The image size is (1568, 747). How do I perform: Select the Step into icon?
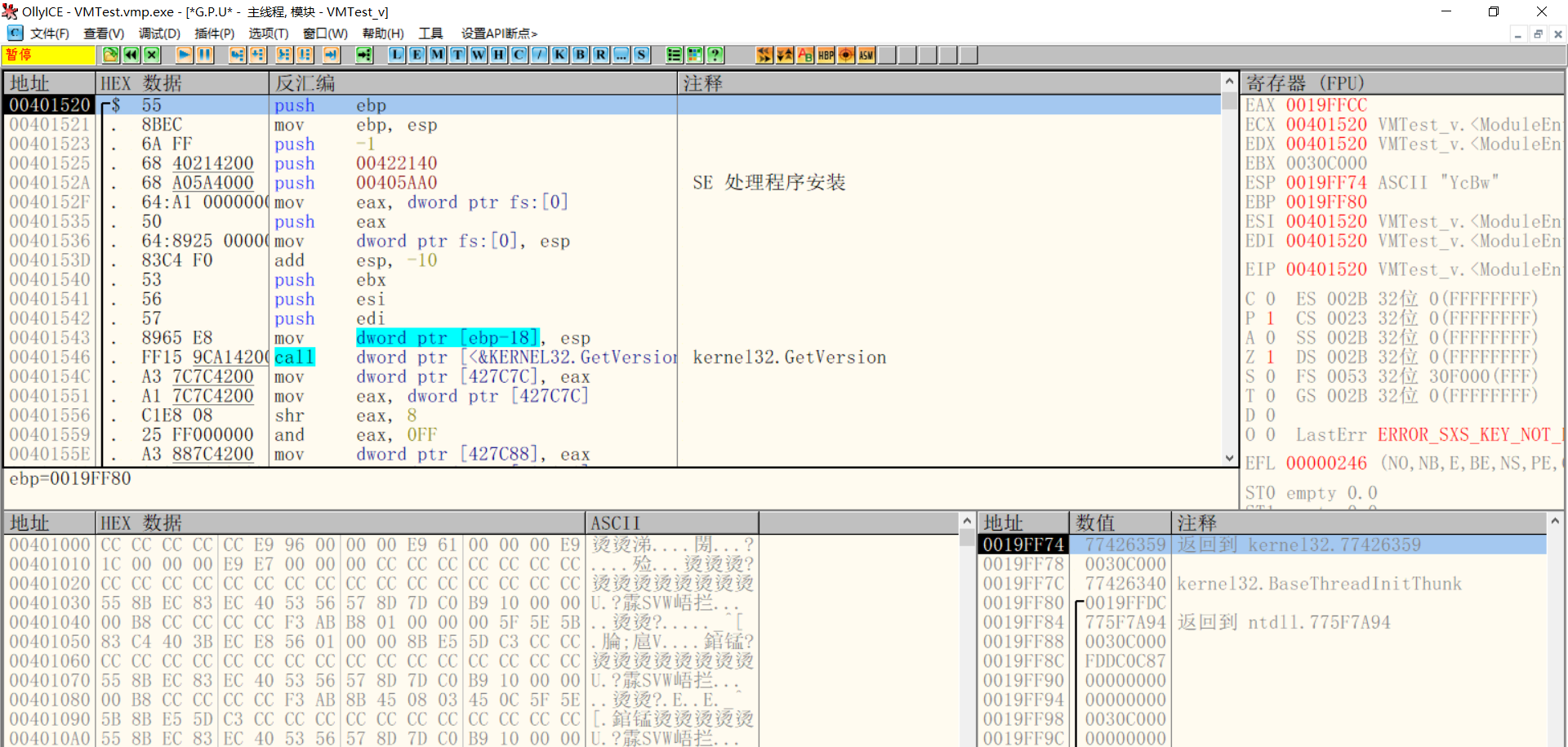(x=238, y=55)
